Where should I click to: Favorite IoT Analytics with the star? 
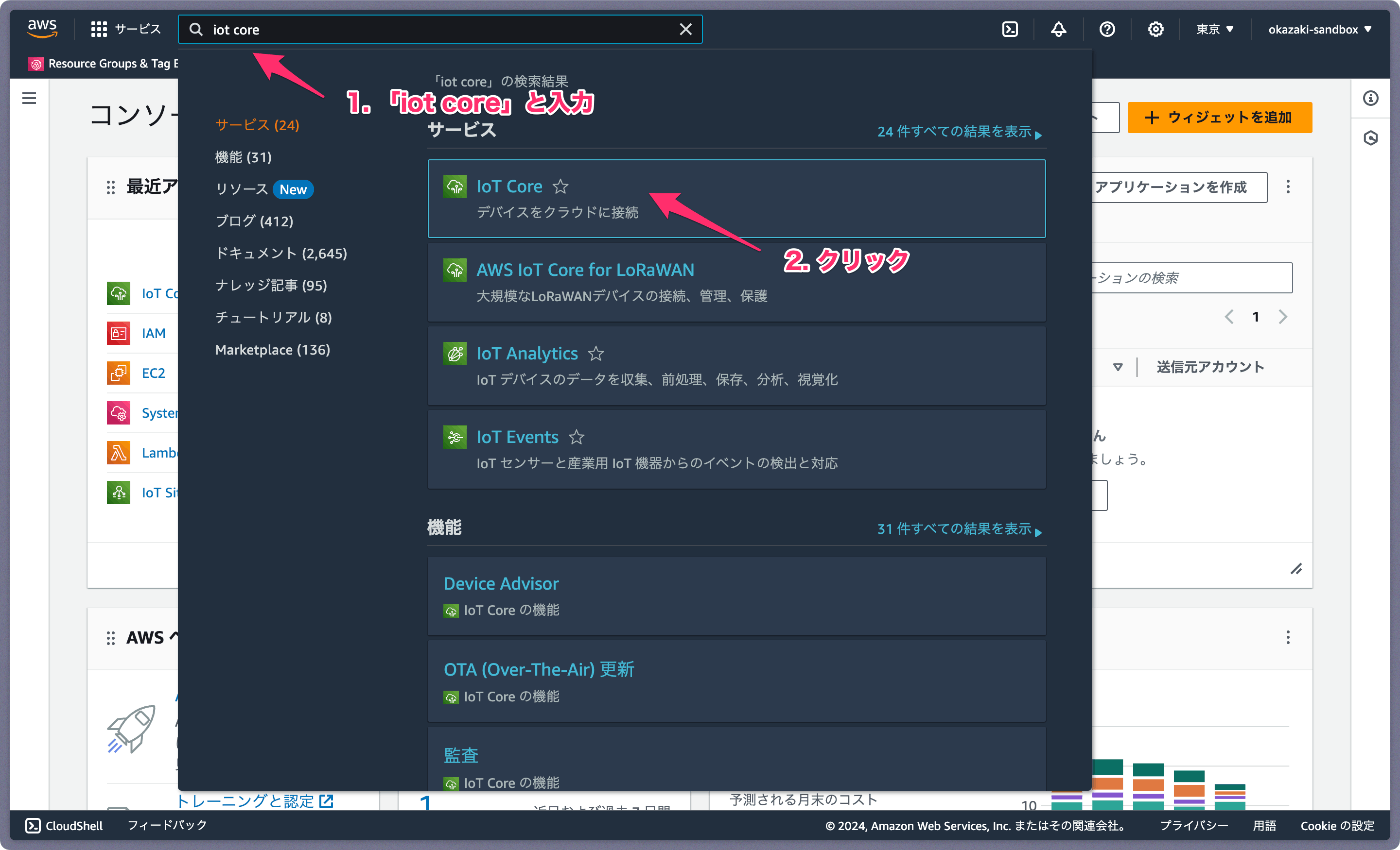596,353
